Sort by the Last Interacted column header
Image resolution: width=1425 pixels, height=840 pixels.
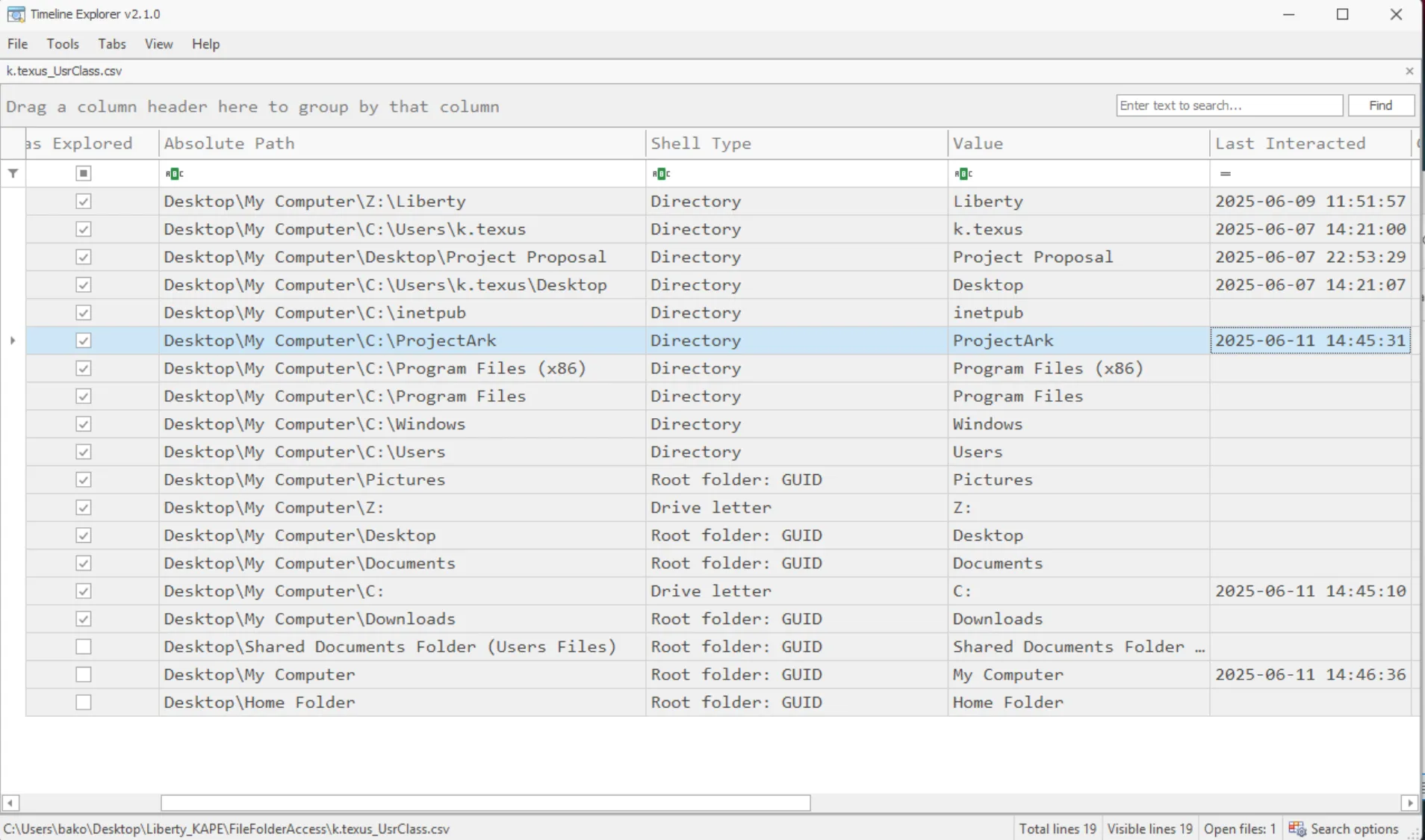coord(1311,143)
